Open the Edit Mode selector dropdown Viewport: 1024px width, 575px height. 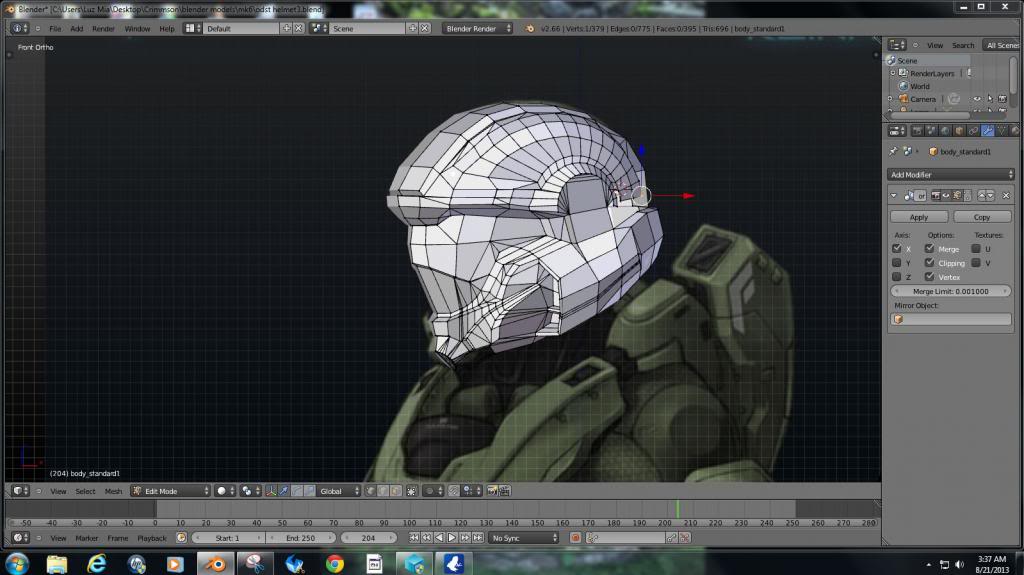click(170, 491)
